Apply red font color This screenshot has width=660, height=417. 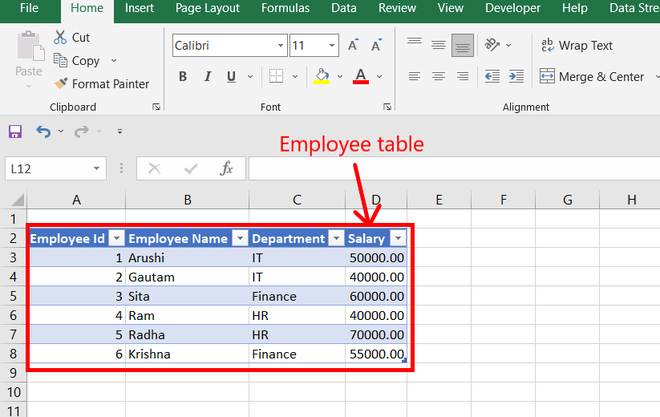coord(361,76)
